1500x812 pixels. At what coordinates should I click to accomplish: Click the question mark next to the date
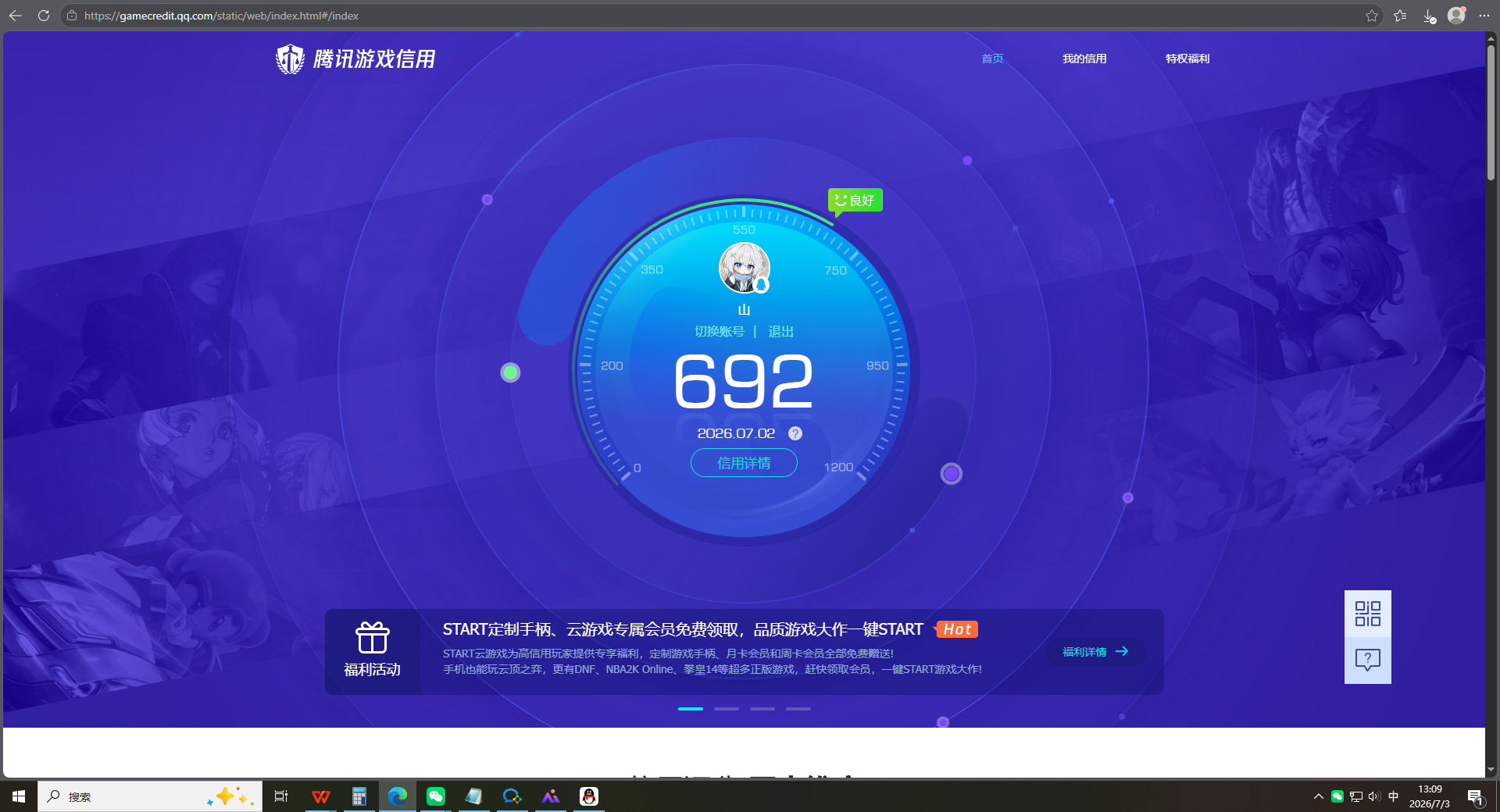[795, 433]
